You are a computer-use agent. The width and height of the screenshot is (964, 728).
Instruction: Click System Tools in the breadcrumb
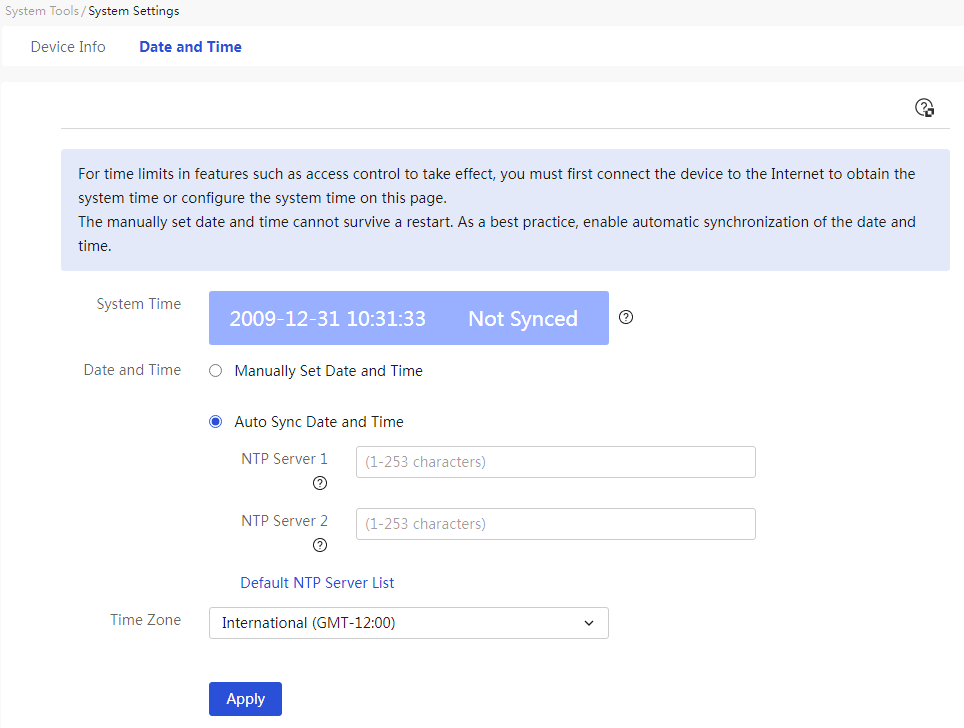click(42, 11)
